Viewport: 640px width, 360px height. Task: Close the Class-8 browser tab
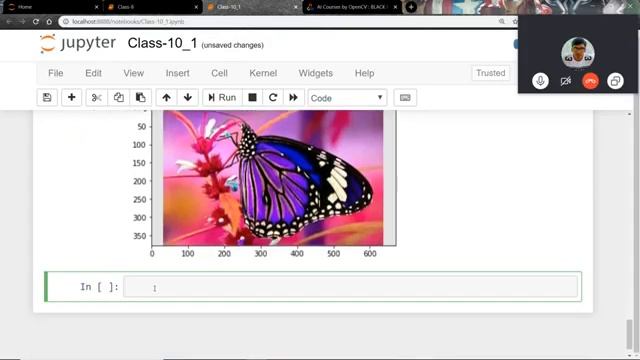(196, 7)
